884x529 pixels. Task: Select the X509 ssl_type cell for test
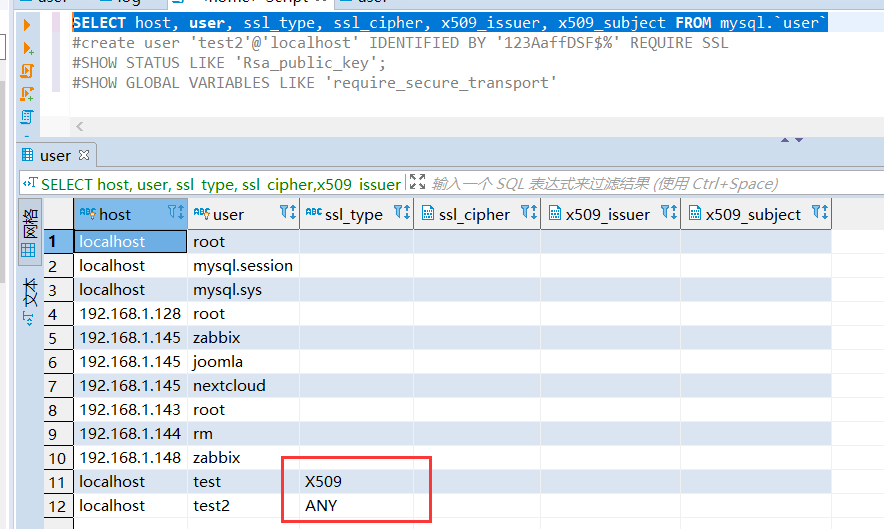pyautogui.click(x=355, y=482)
